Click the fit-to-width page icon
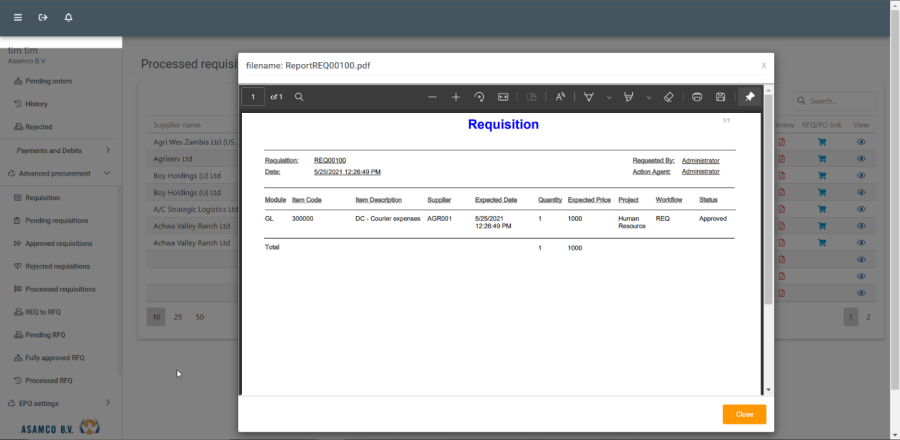The width and height of the screenshot is (900, 440). pyautogui.click(x=503, y=97)
